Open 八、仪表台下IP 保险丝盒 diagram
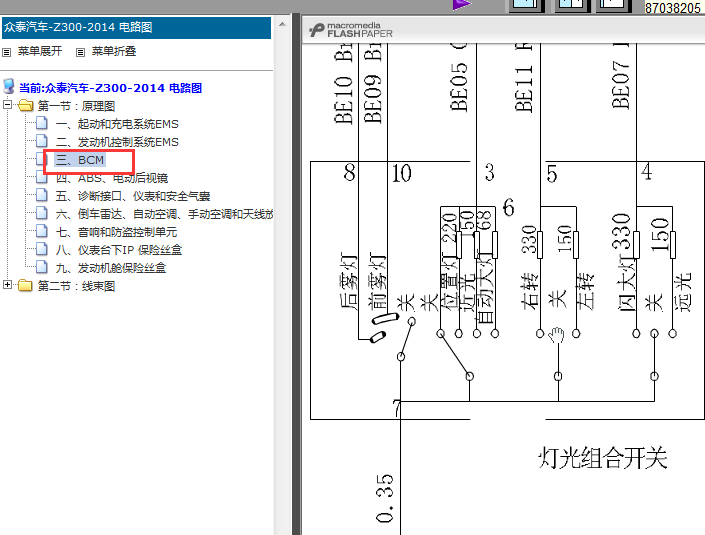The width and height of the screenshot is (705, 535). pos(119,250)
